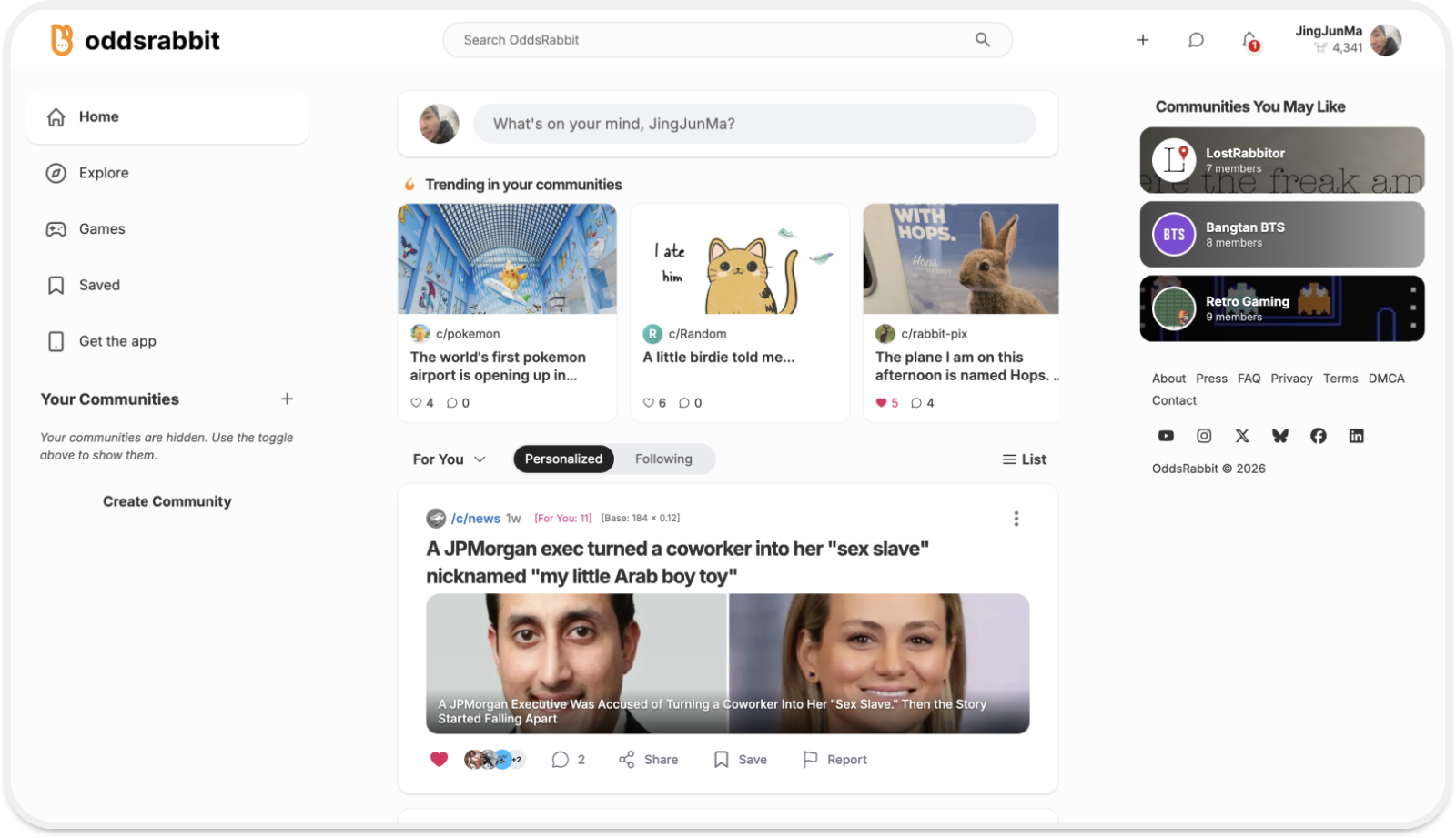Image resolution: width=1456 pixels, height=838 pixels.
Task: Expand the For You feed dropdown
Action: (450, 459)
